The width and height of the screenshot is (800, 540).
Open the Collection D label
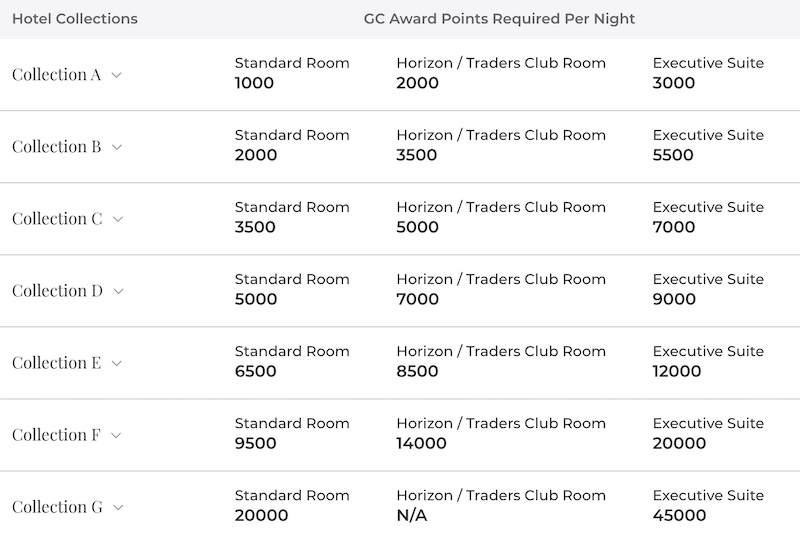click(x=57, y=291)
